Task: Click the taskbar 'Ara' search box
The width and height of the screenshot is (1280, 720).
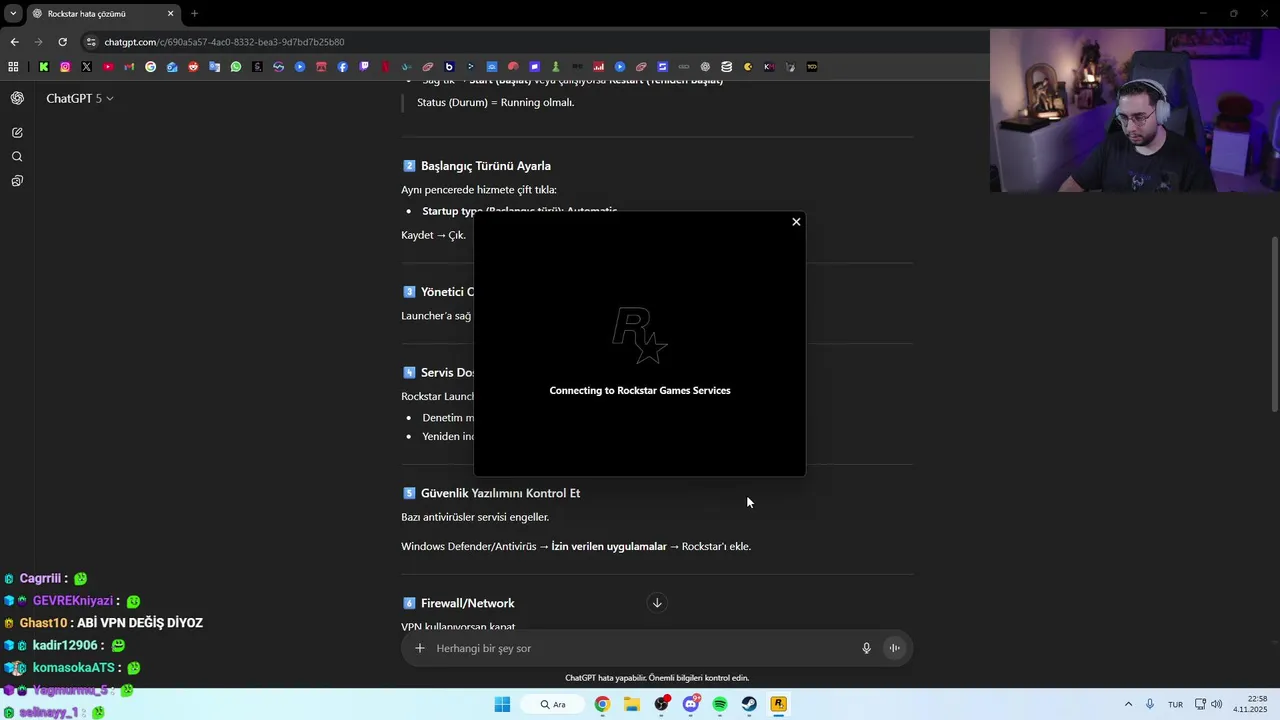Action: tap(553, 704)
